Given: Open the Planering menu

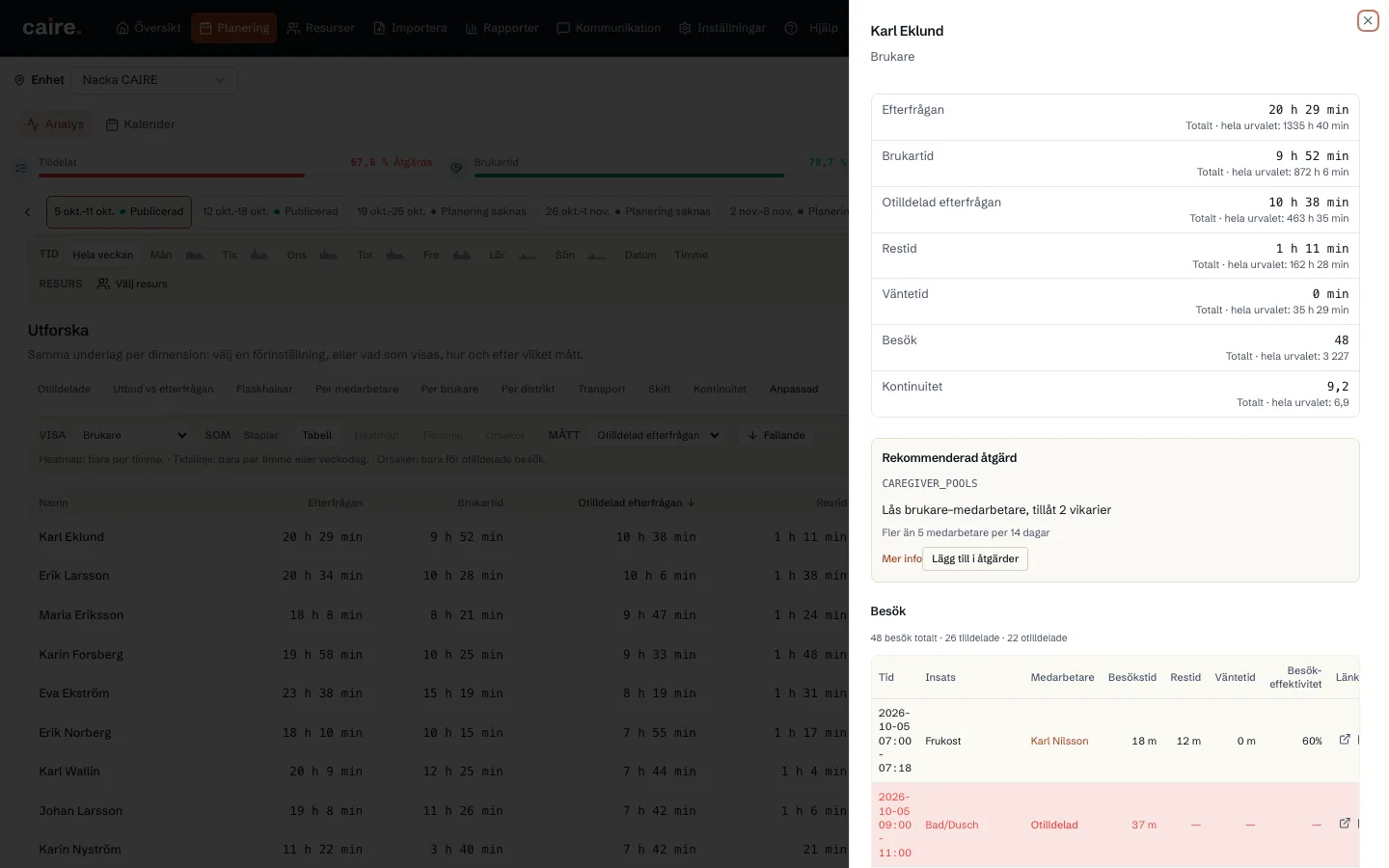Looking at the screenshot, I should pyautogui.click(x=233, y=28).
